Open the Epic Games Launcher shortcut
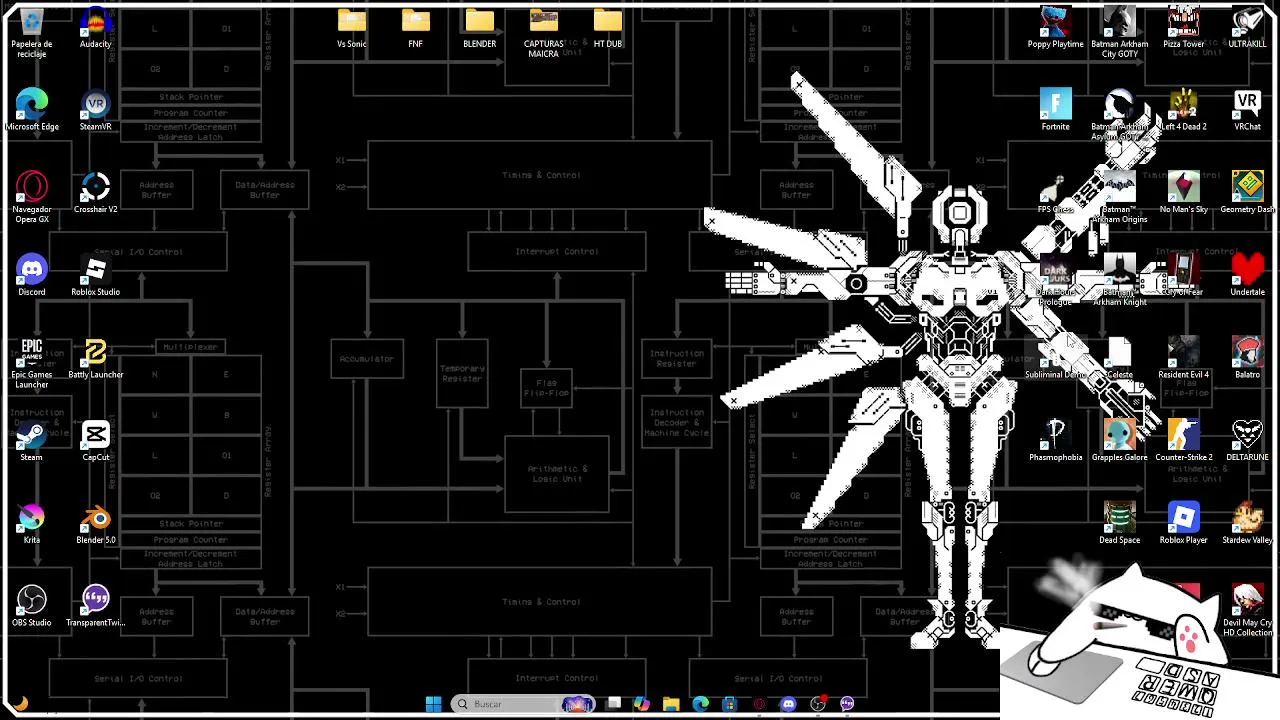The height and width of the screenshot is (720, 1280). [x=32, y=362]
